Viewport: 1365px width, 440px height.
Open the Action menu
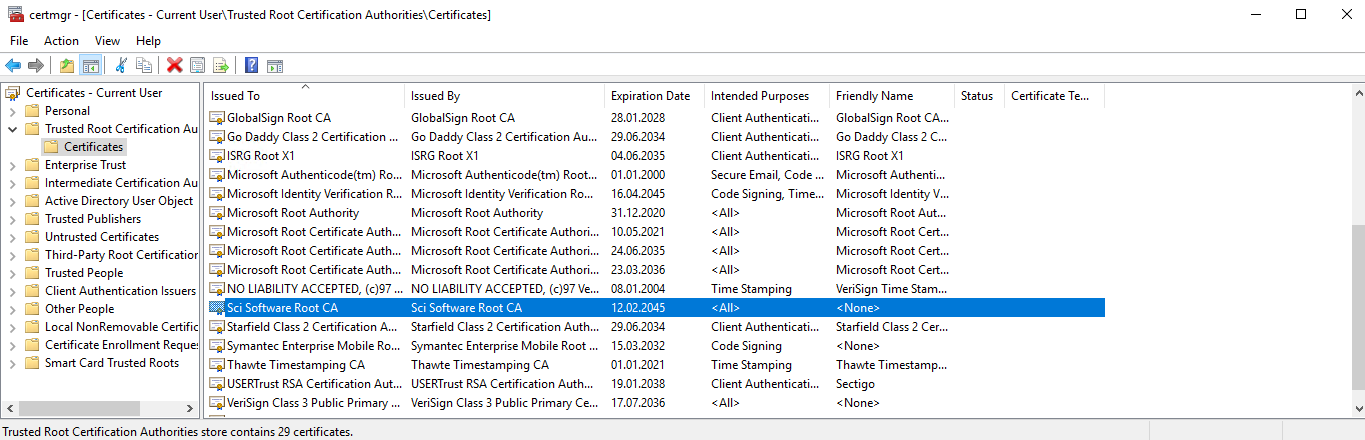coord(61,41)
